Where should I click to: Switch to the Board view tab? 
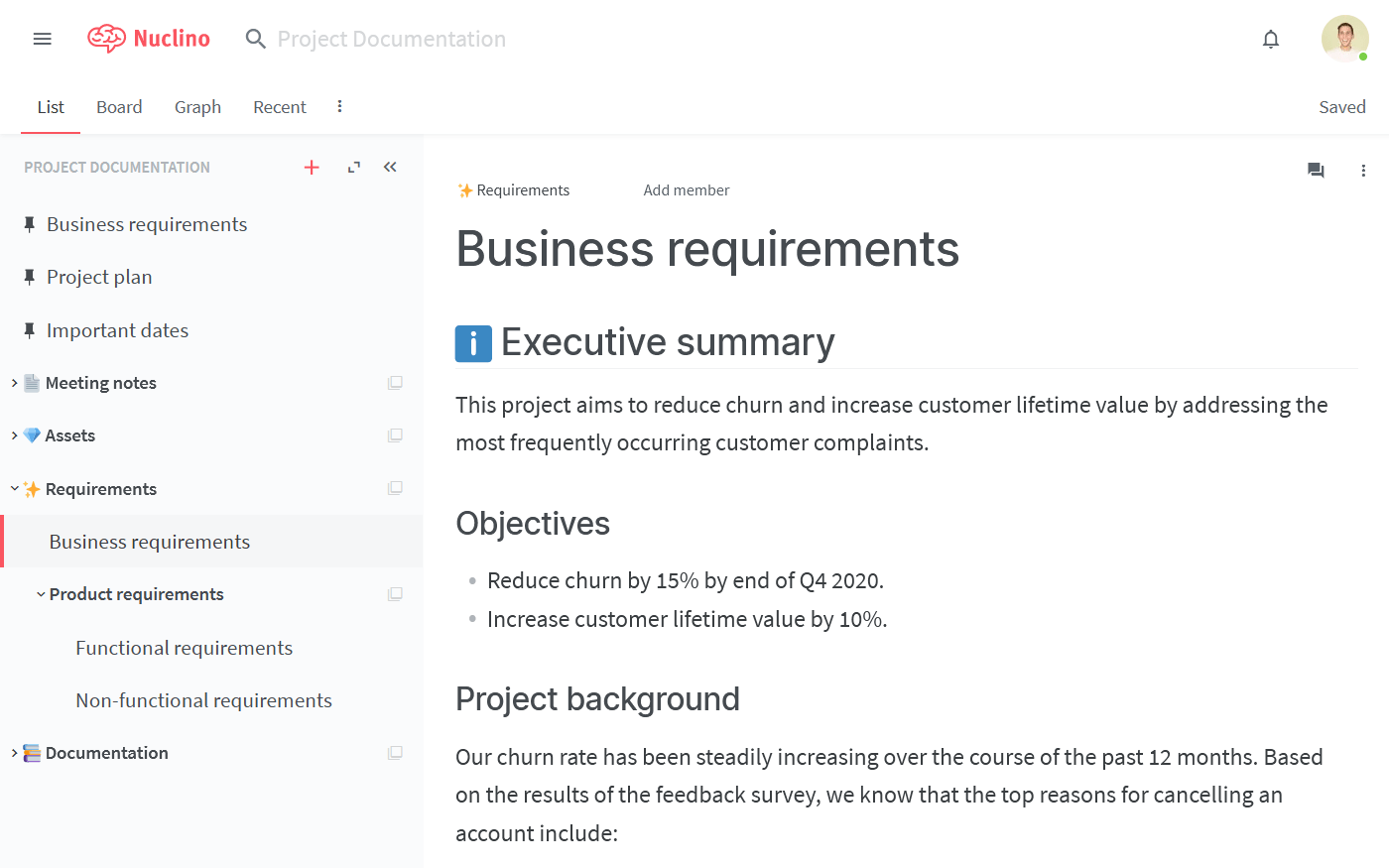(119, 106)
